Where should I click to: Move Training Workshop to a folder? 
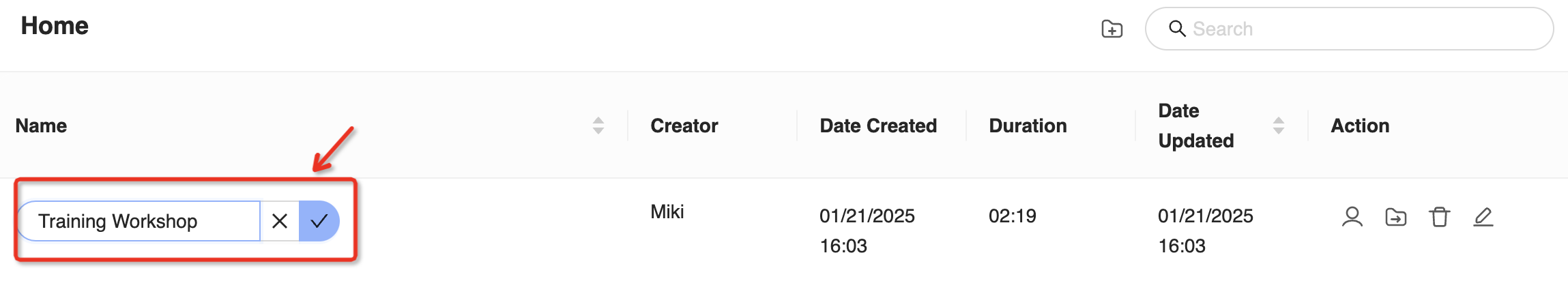point(1395,217)
